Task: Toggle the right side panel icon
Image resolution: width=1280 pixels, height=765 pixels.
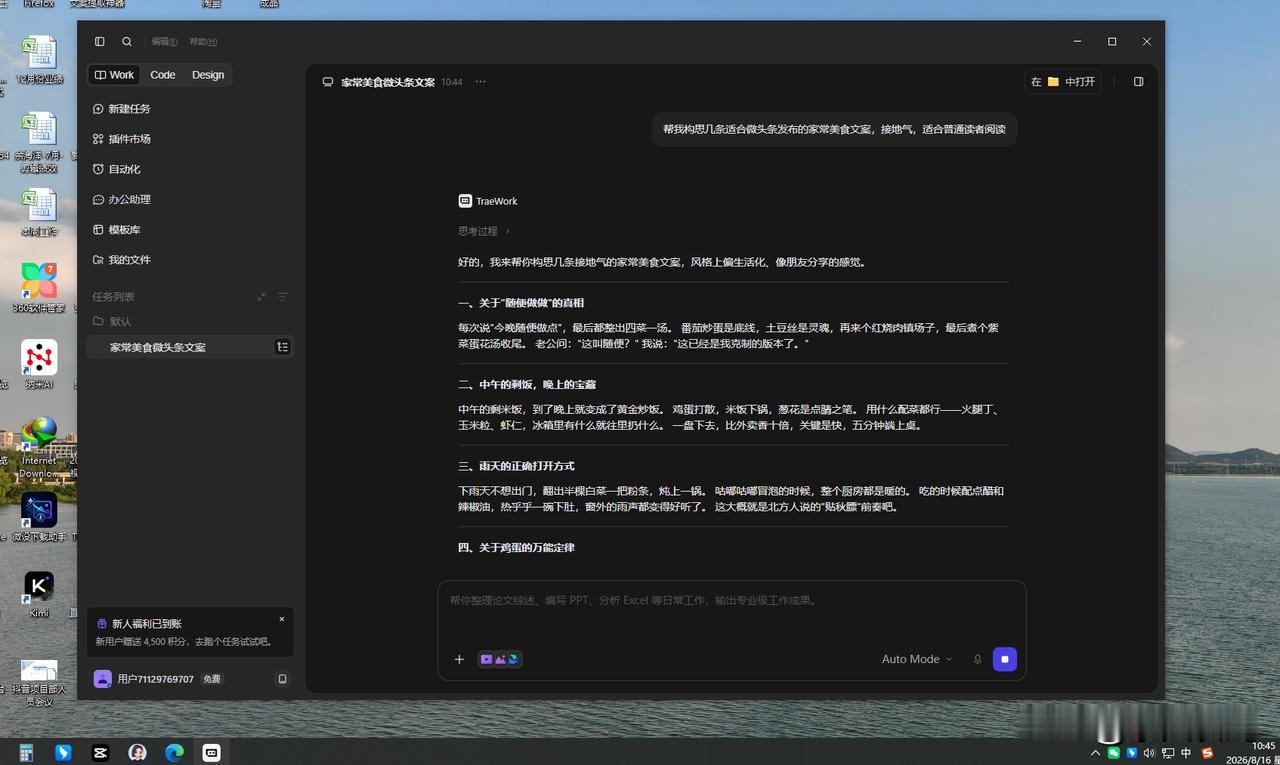Action: point(1138,82)
